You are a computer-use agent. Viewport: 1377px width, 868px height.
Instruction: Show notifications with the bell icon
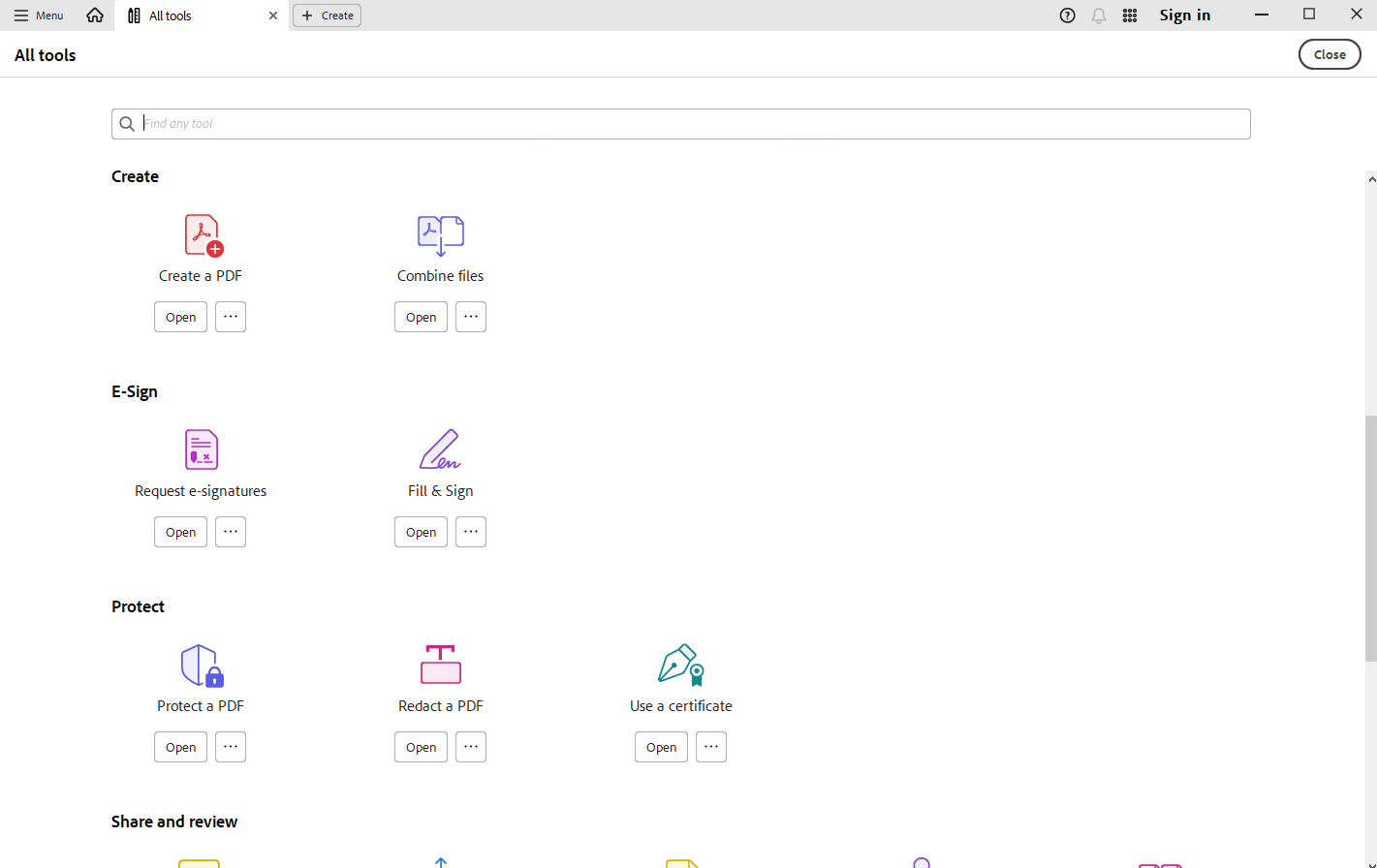[x=1098, y=15]
